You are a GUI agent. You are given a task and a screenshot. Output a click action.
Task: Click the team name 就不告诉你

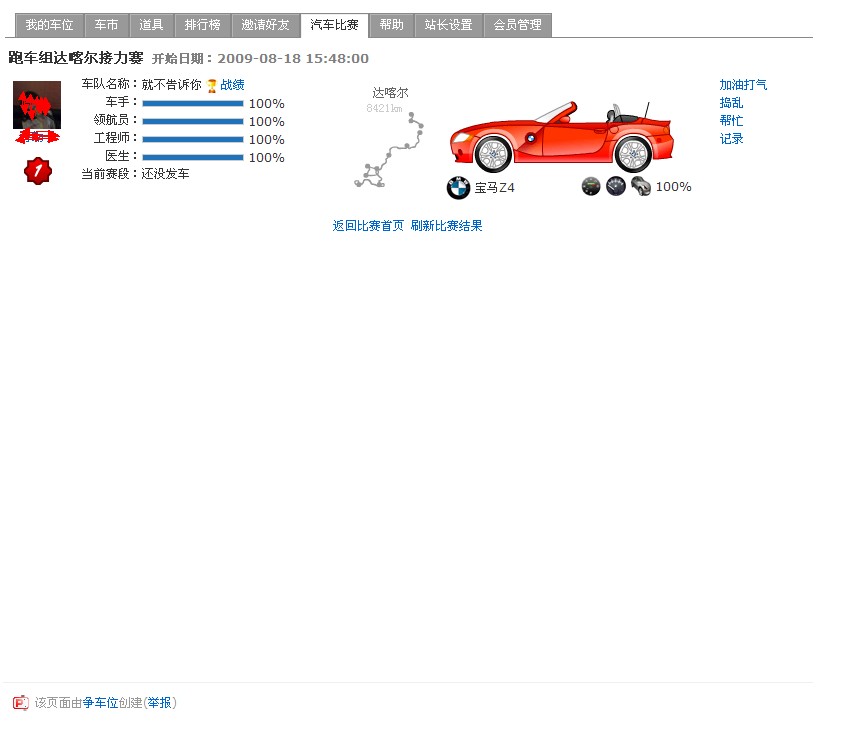[171, 85]
